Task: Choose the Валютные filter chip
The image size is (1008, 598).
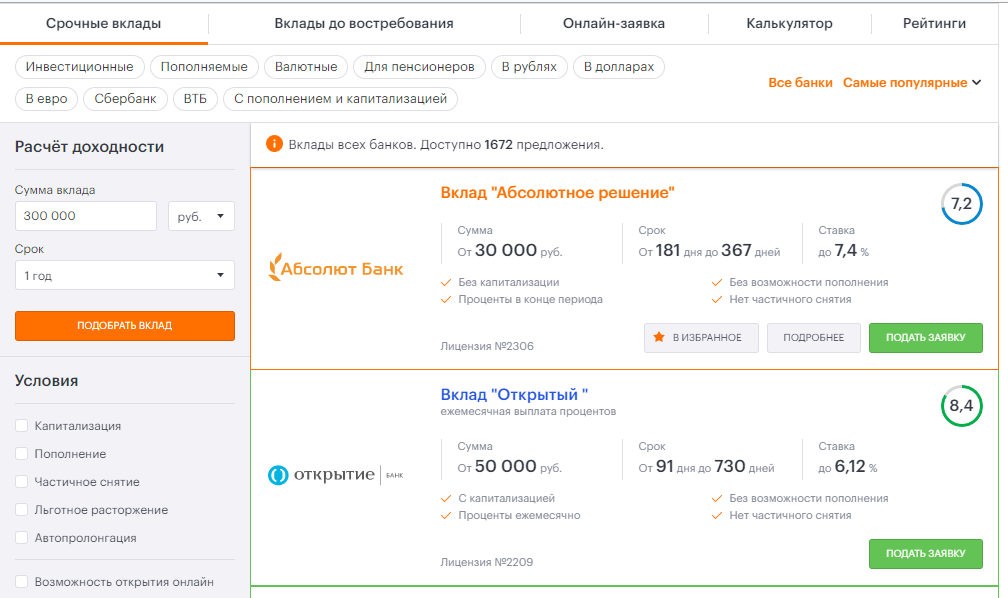Action: pos(306,66)
